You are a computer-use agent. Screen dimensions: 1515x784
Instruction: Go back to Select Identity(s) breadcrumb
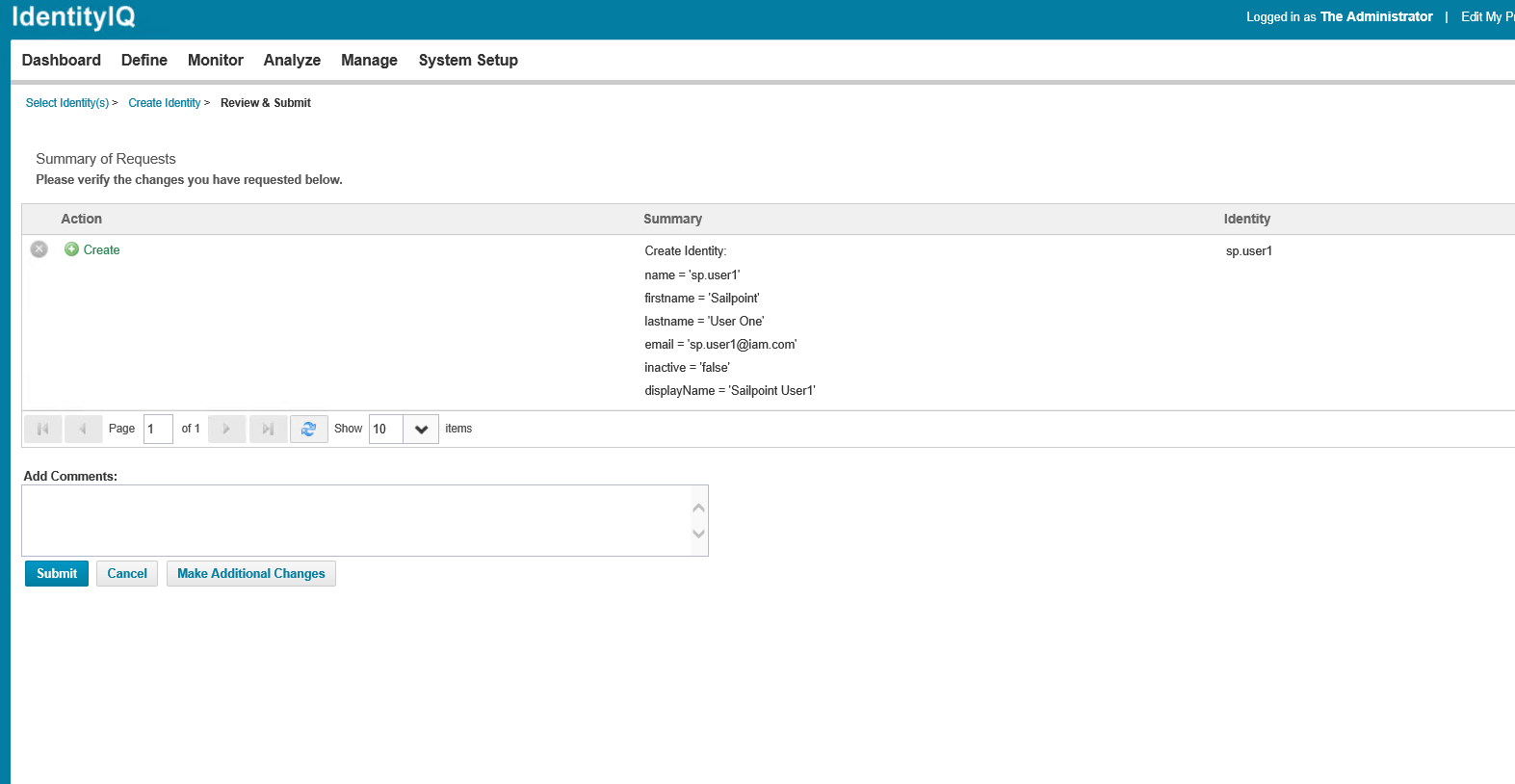tap(67, 103)
